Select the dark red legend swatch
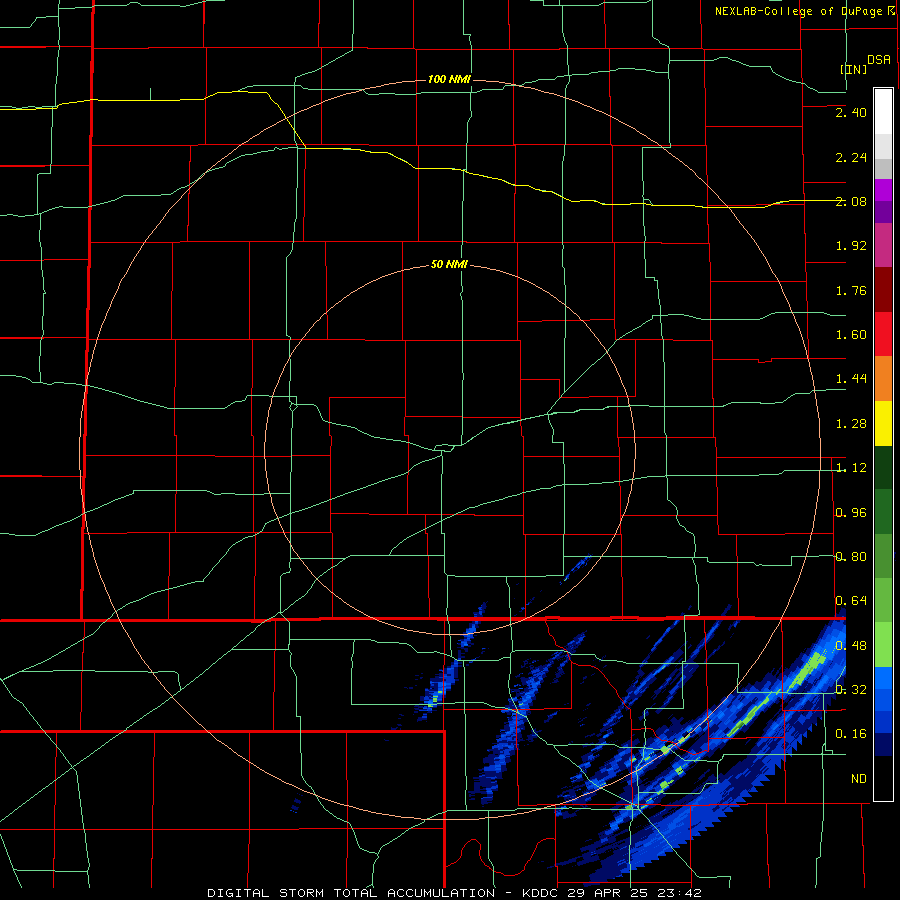Screen dimensions: 900x900 [x=883, y=290]
